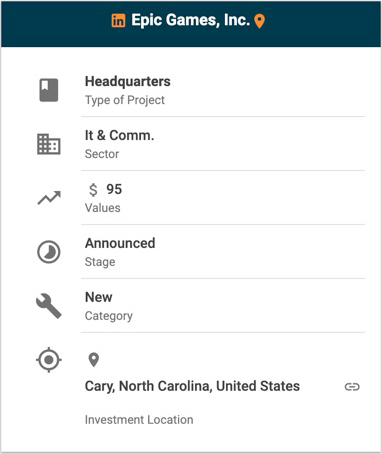Click the orange map pin beside Epic Games
This screenshot has width=382, height=454.
pyautogui.click(x=260, y=21)
